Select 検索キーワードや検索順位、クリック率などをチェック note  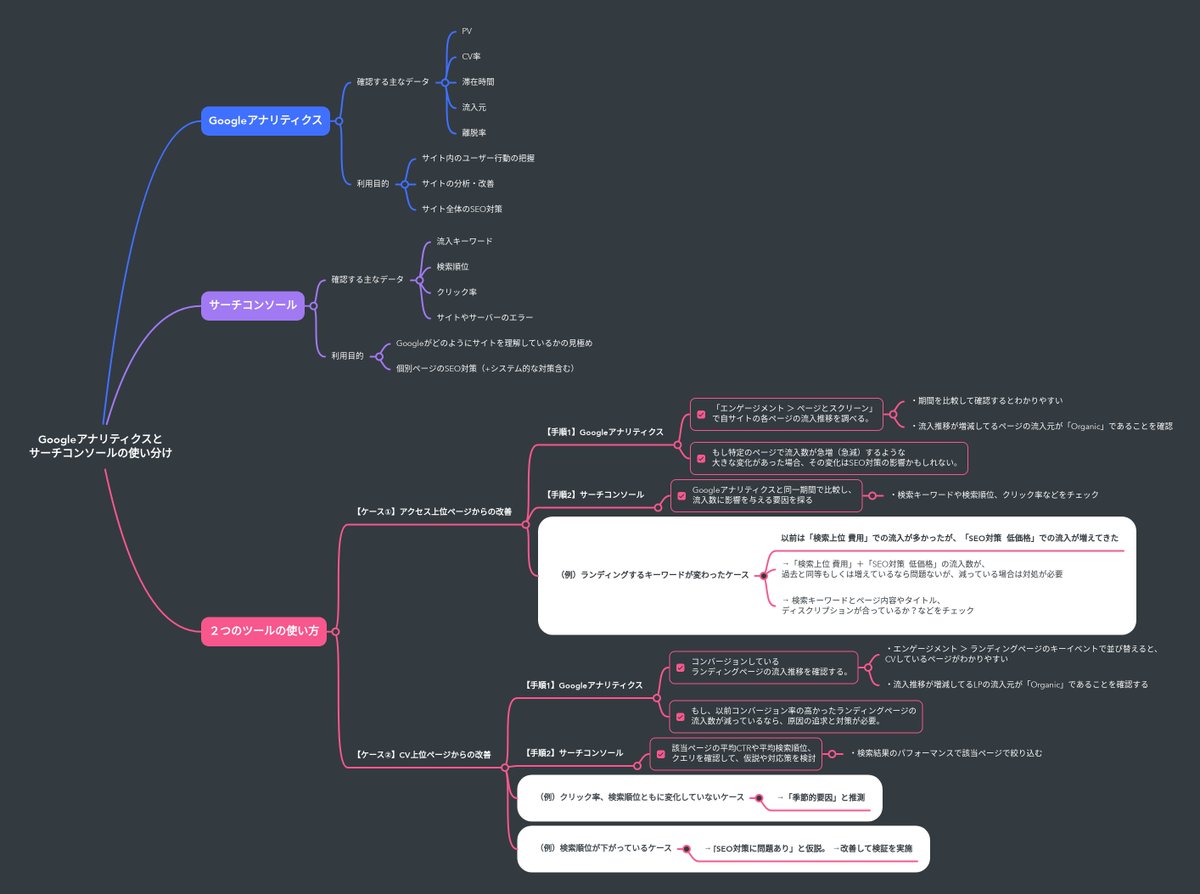click(x=993, y=495)
